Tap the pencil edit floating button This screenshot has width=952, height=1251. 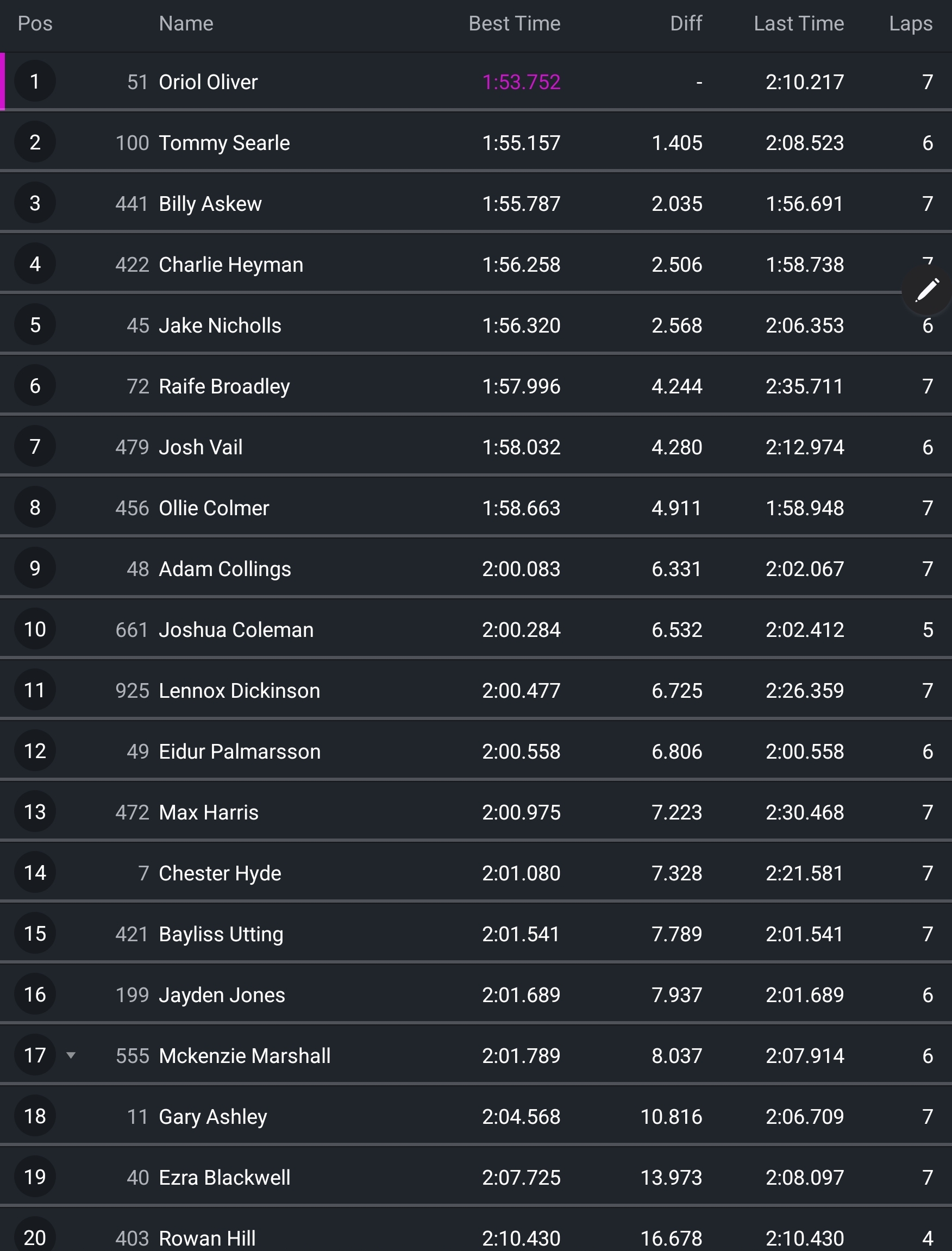[x=926, y=291]
